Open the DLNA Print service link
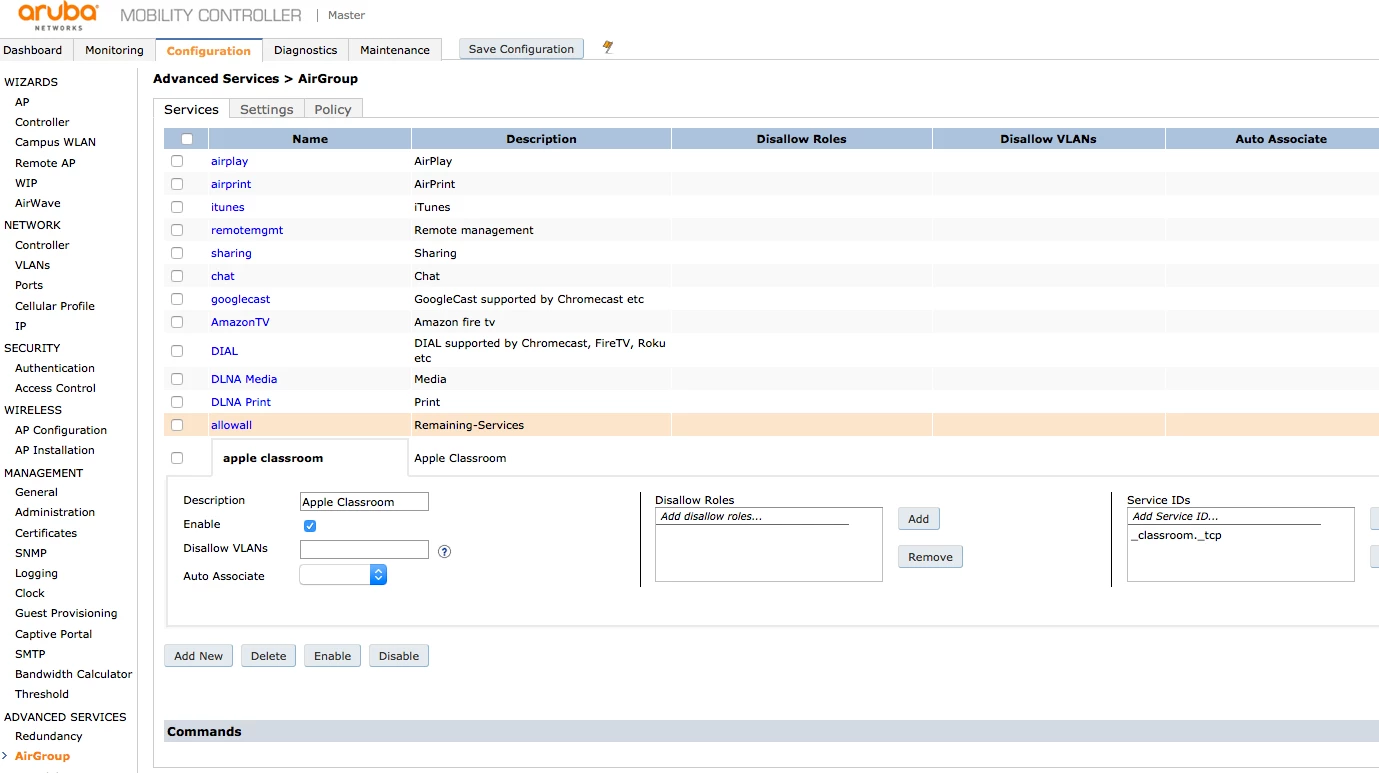 [x=241, y=402]
